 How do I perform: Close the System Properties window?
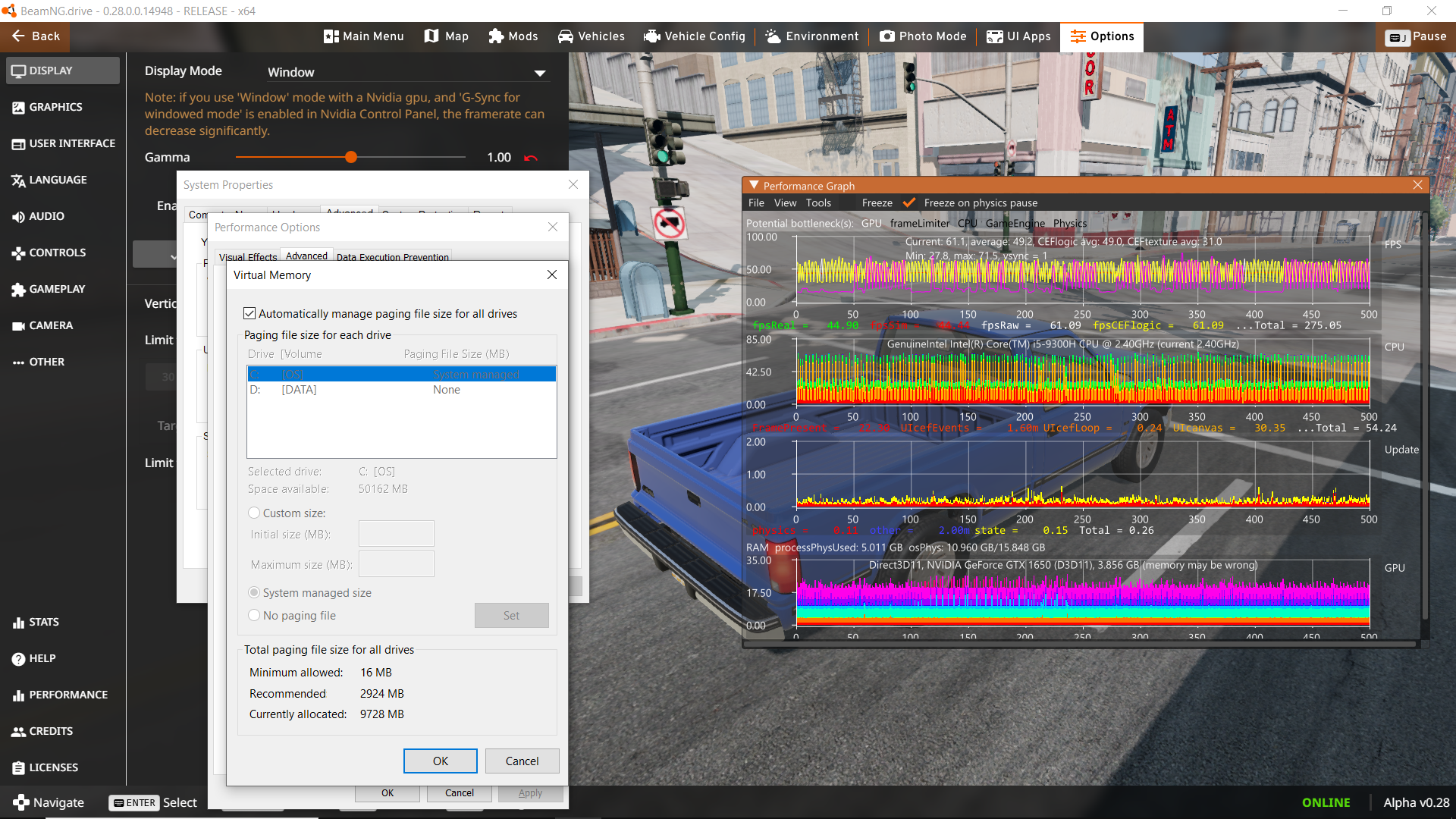(x=573, y=184)
